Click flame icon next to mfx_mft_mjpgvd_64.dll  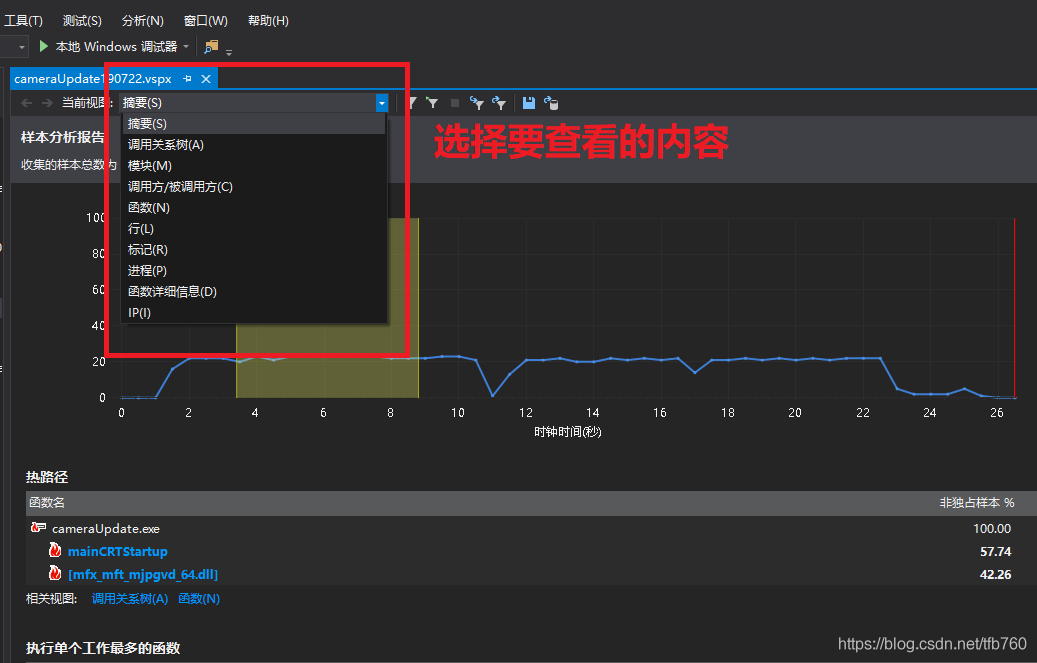pos(55,573)
